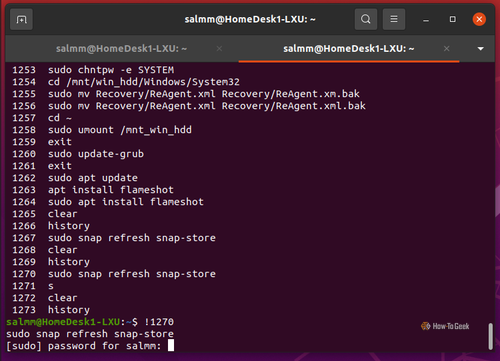Click the green salmm@HomeDesk1-LXU prompt text
Screen dimensions: 500x361
pyautogui.click(x=63, y=322)
